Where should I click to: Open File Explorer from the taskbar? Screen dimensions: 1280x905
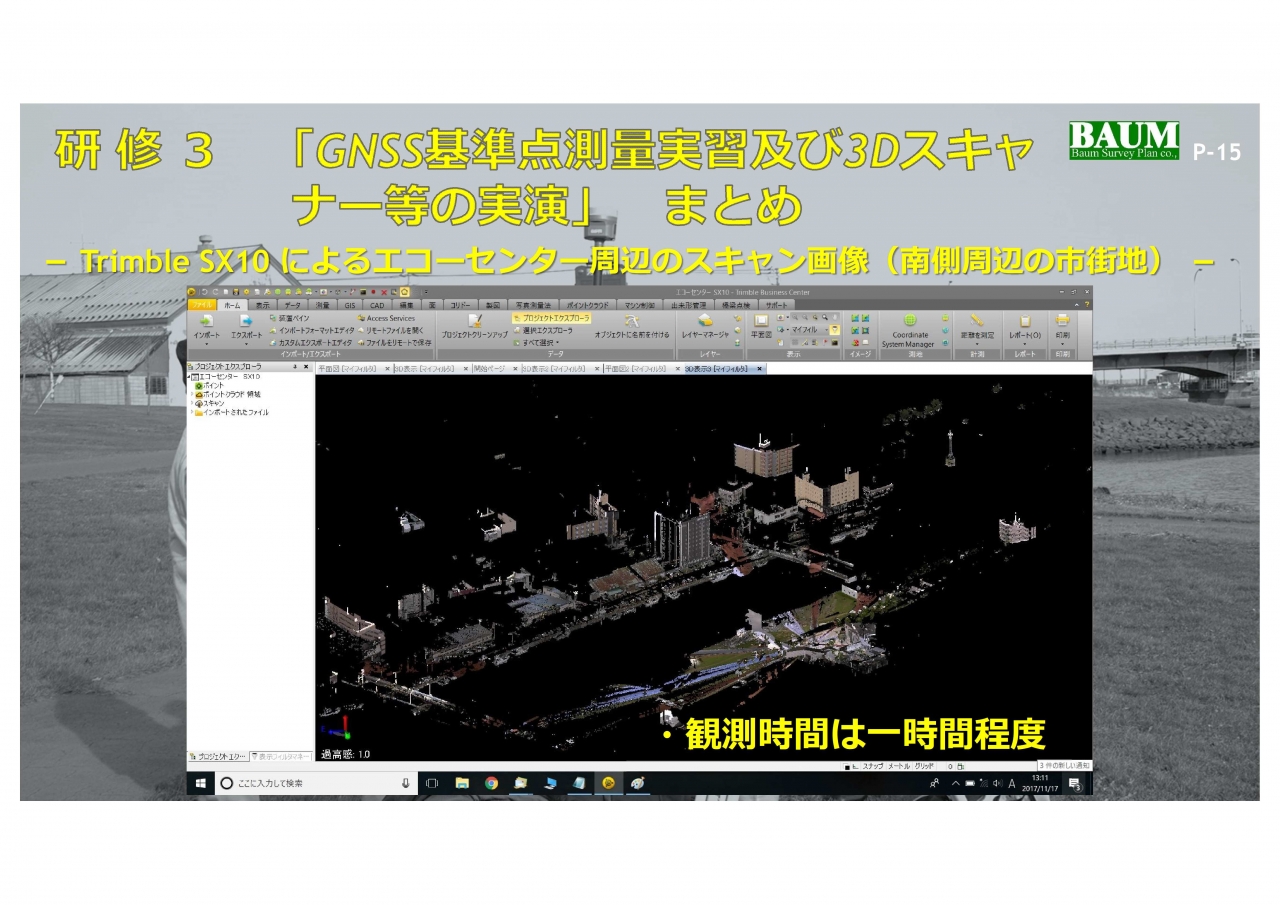point(462,783)
